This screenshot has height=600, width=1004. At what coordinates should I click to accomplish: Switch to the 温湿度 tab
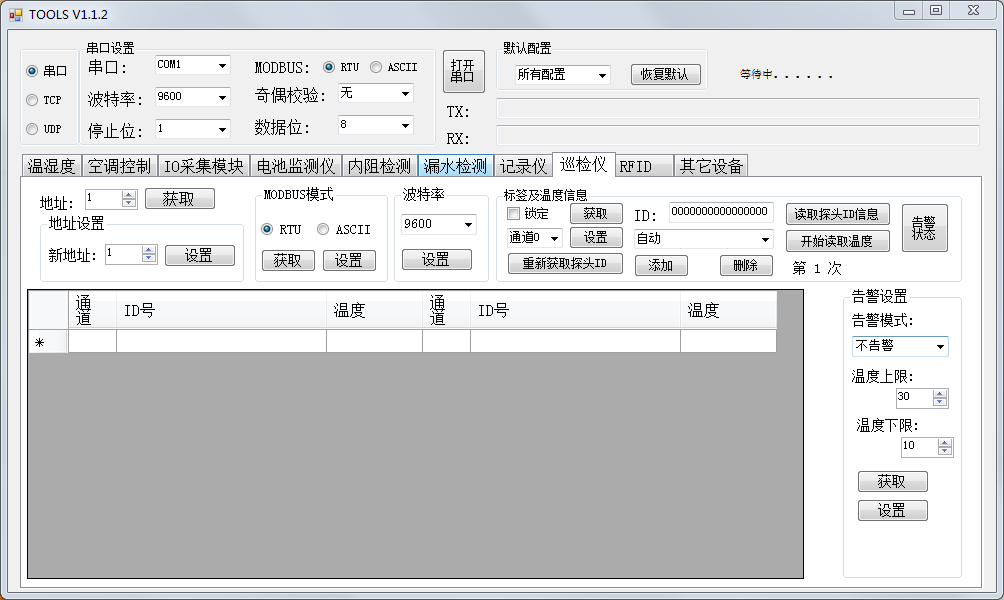pyautogui.click(x=50, y=166)
